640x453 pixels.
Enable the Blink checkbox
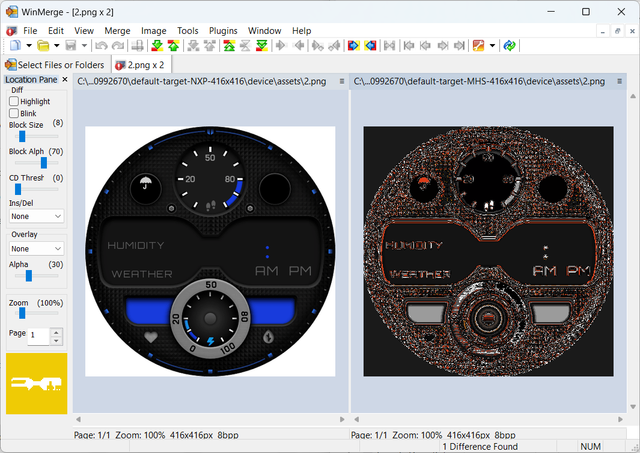click(14, 113)
